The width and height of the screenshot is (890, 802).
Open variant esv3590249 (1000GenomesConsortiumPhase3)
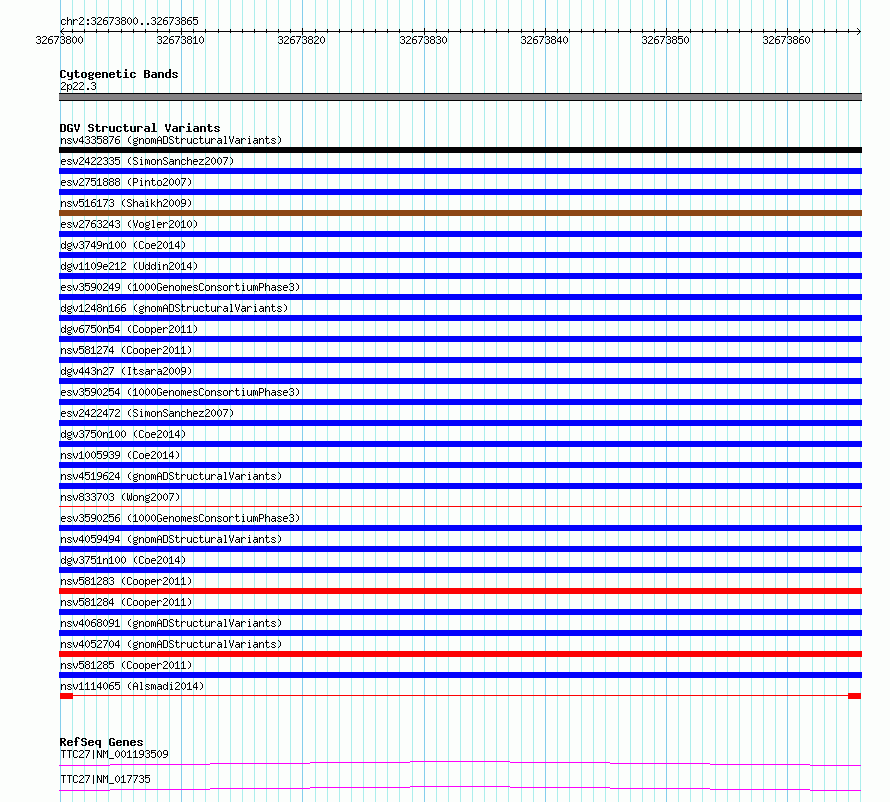pyautogui.click(x=180, y=287)
